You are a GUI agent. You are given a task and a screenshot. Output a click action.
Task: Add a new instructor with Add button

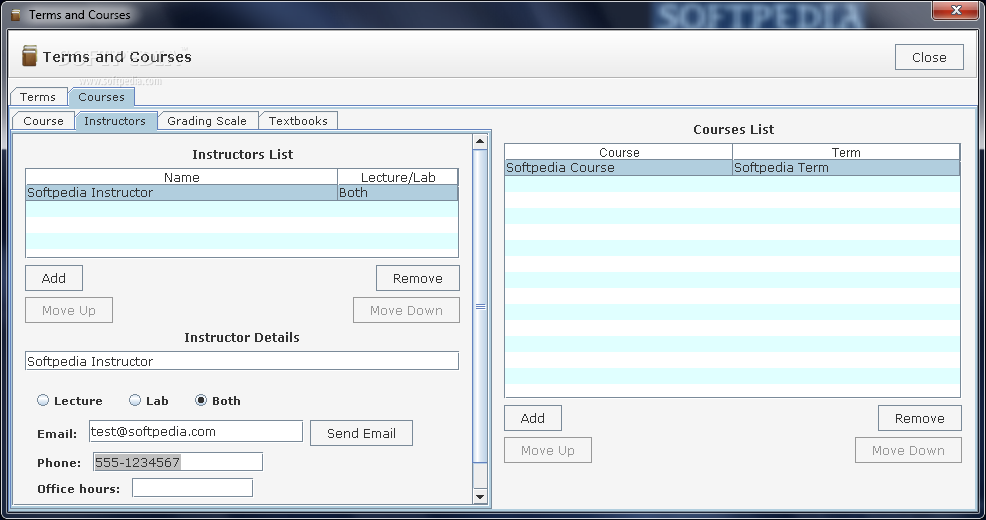54,278
